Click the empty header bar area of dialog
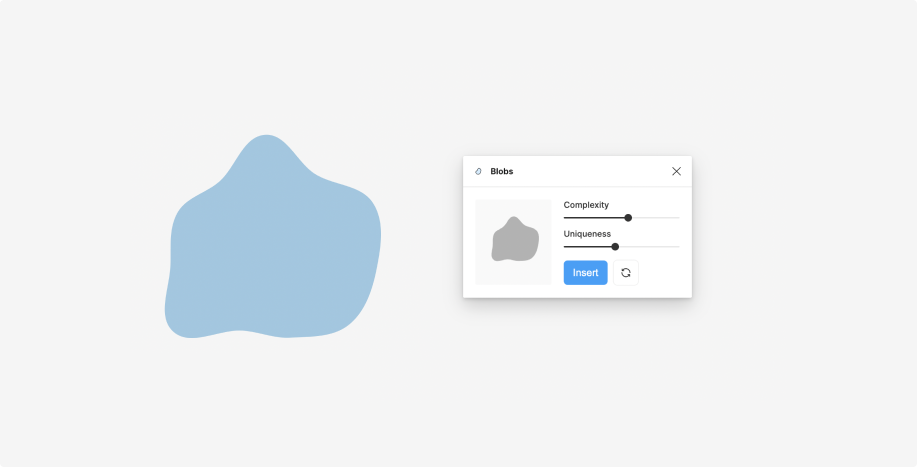This screenshot has width=917, height=467. click(591, 171)
